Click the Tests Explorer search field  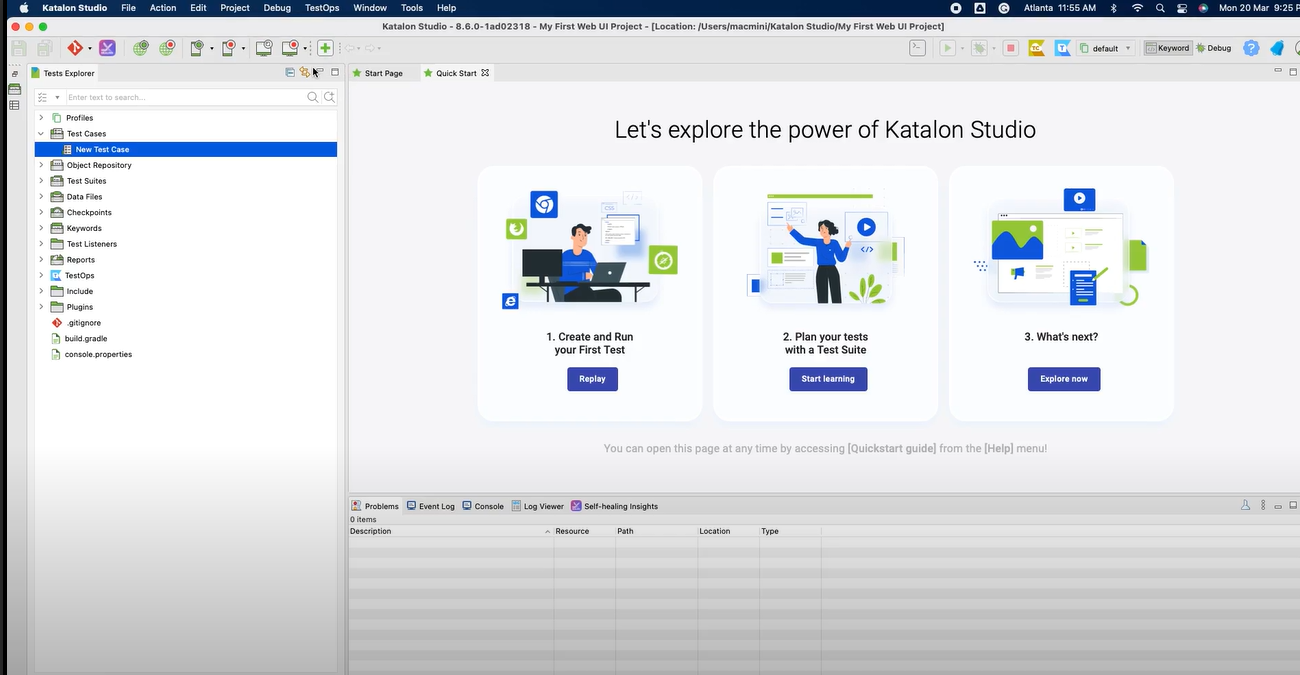[185, 97]
